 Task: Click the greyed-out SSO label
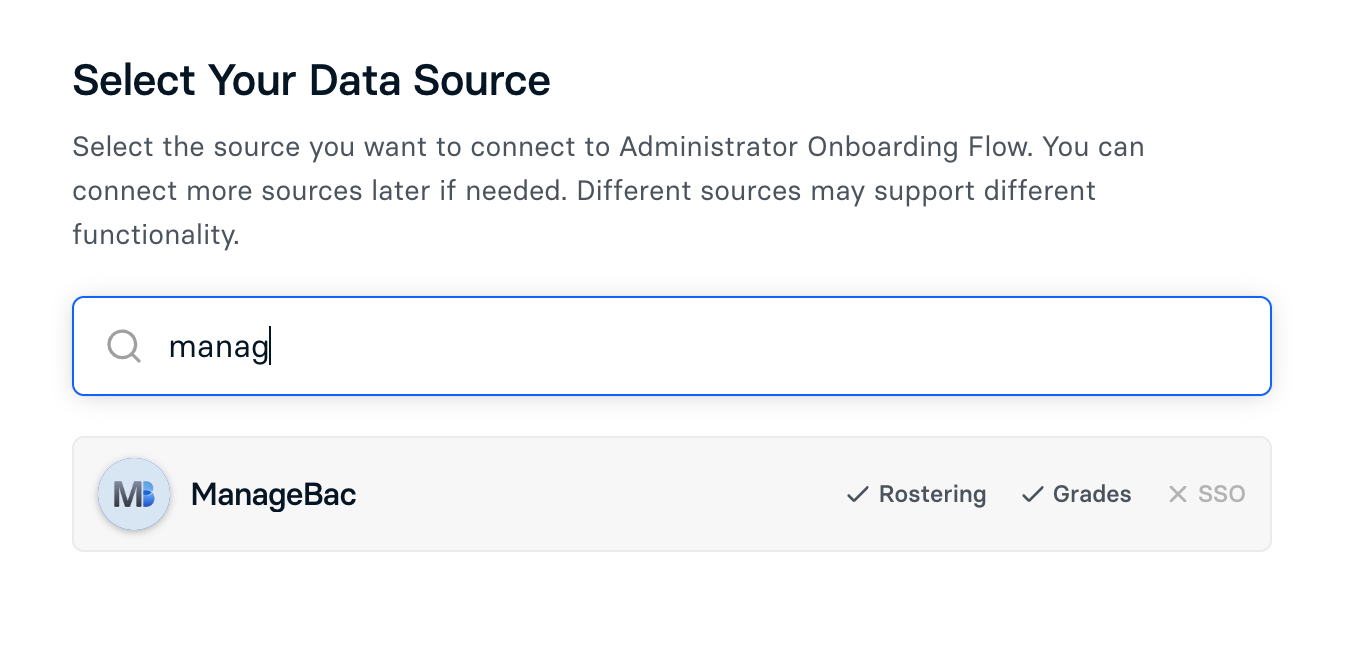coord(1221,494)
